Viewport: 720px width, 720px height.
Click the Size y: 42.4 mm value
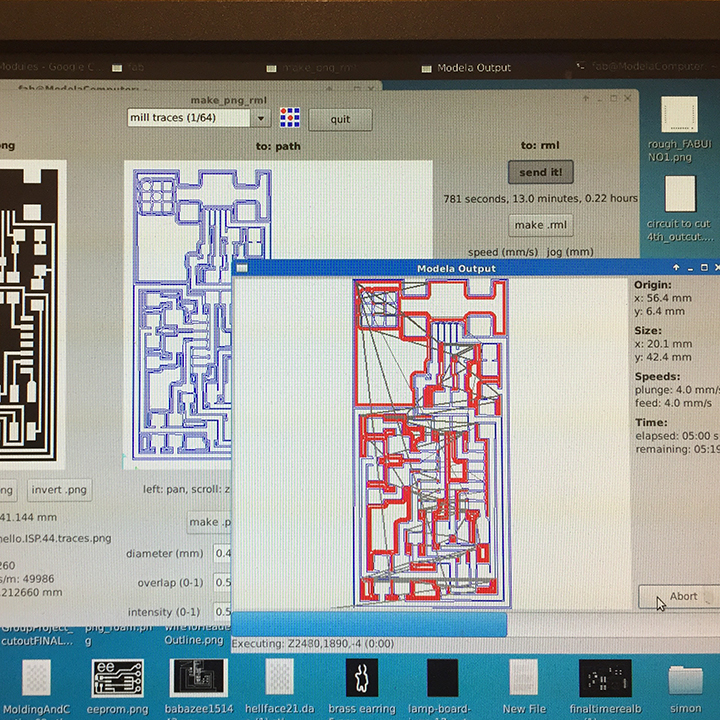pyautogui.click(x=663, y=357)
